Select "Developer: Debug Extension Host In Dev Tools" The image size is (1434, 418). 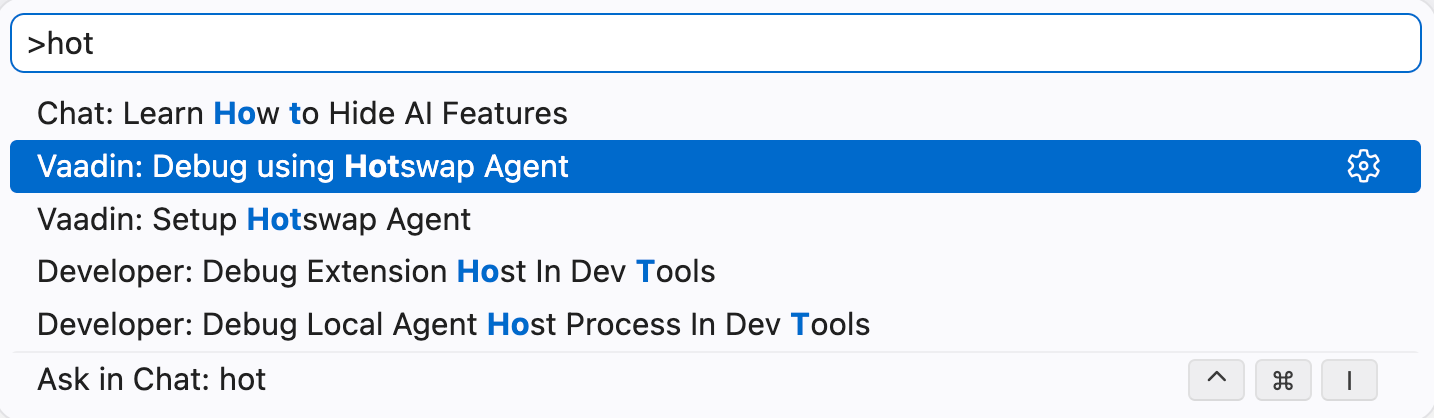[x=716, y=272]
